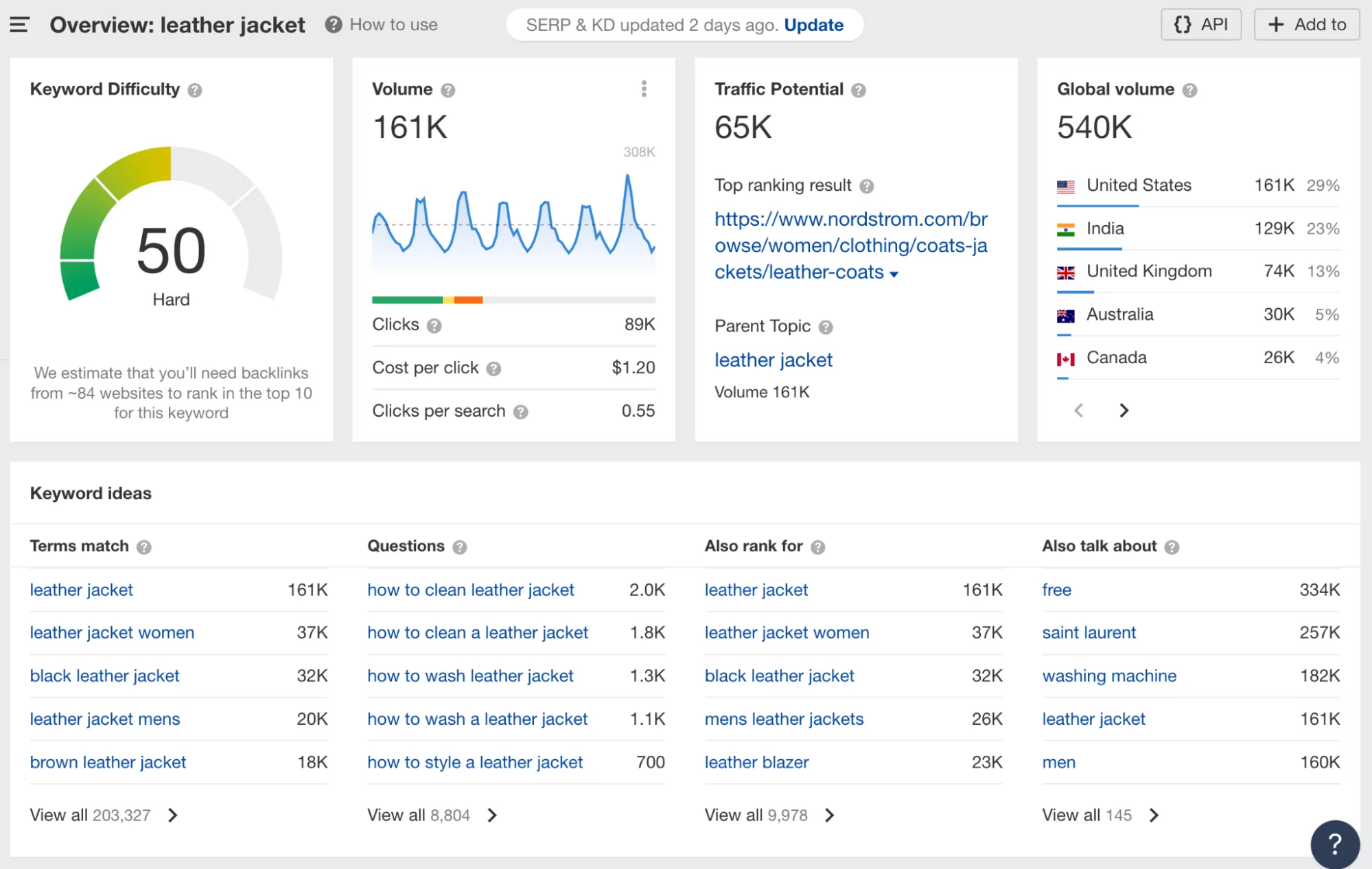Viewport: 1372px width, 869px height.
Task: Open the Volume card options menu
Action: (644, 89)
